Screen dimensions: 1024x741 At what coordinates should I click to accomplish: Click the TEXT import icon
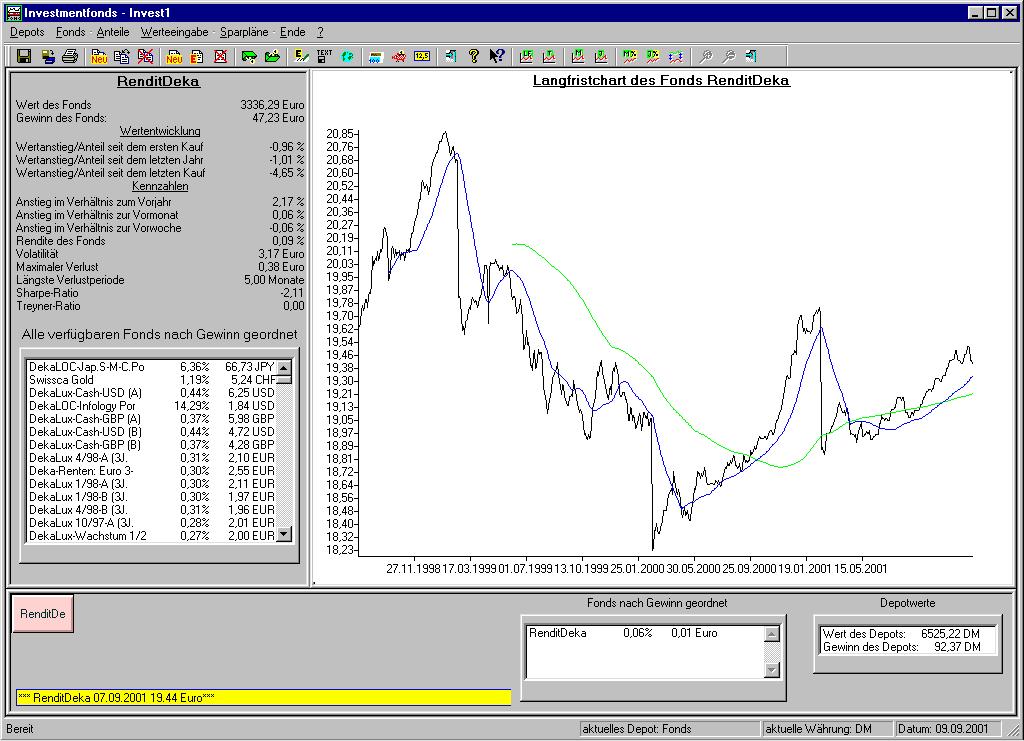[324, 56]
